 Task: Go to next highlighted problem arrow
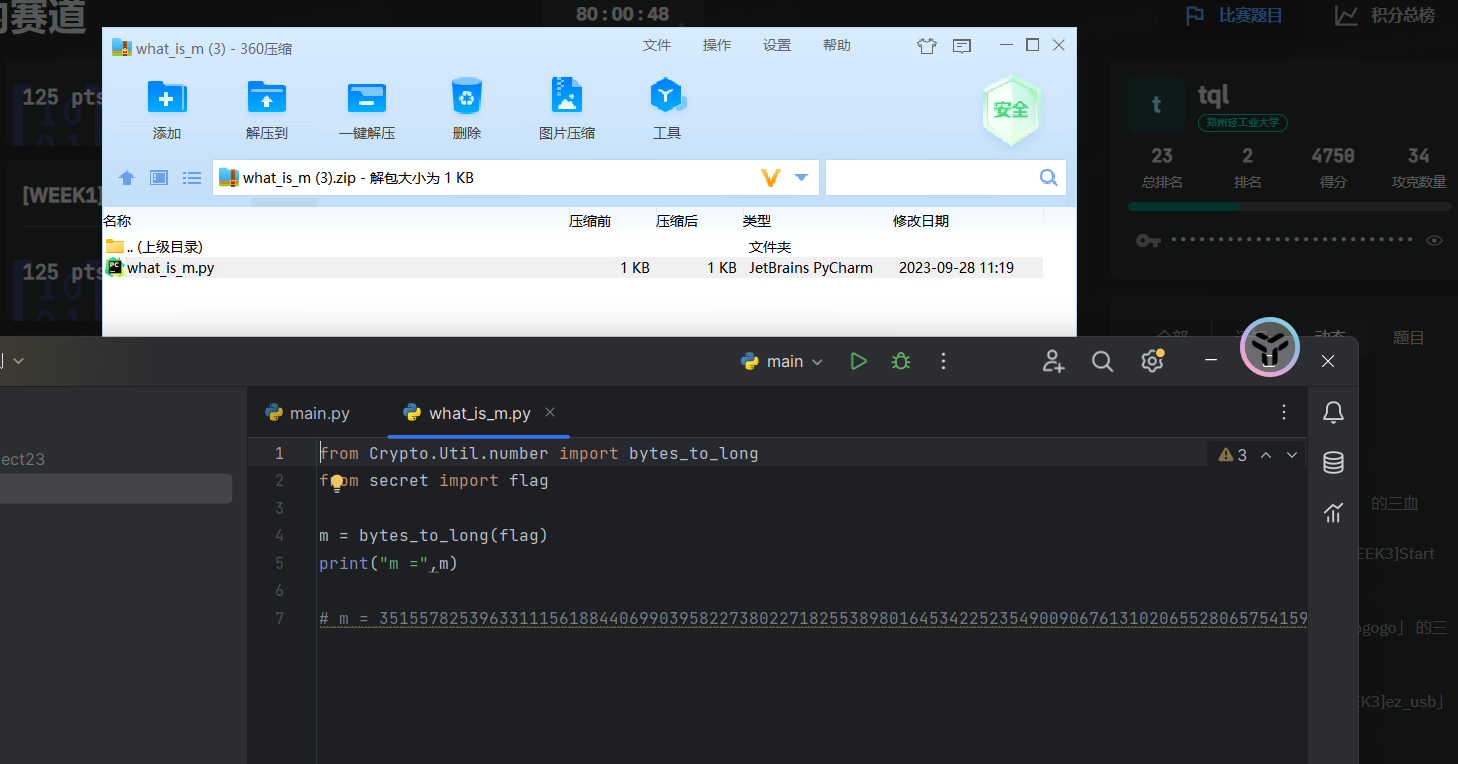1292,455
